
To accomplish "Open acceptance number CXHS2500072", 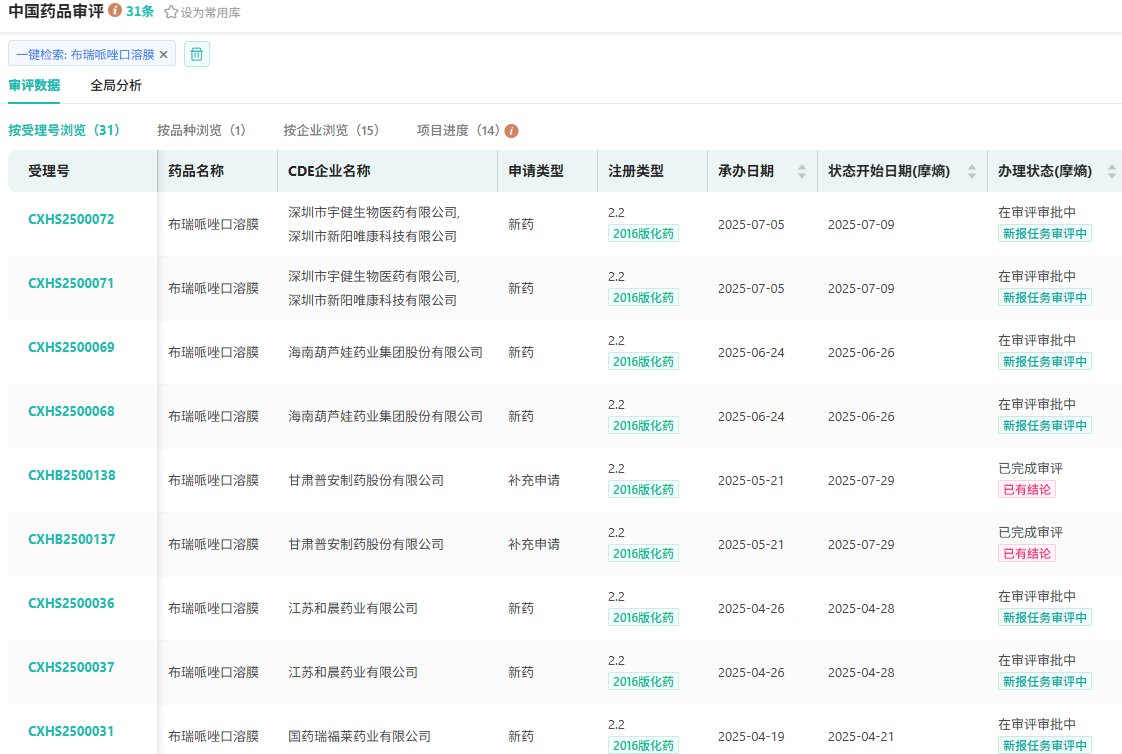I will [71, 219].
